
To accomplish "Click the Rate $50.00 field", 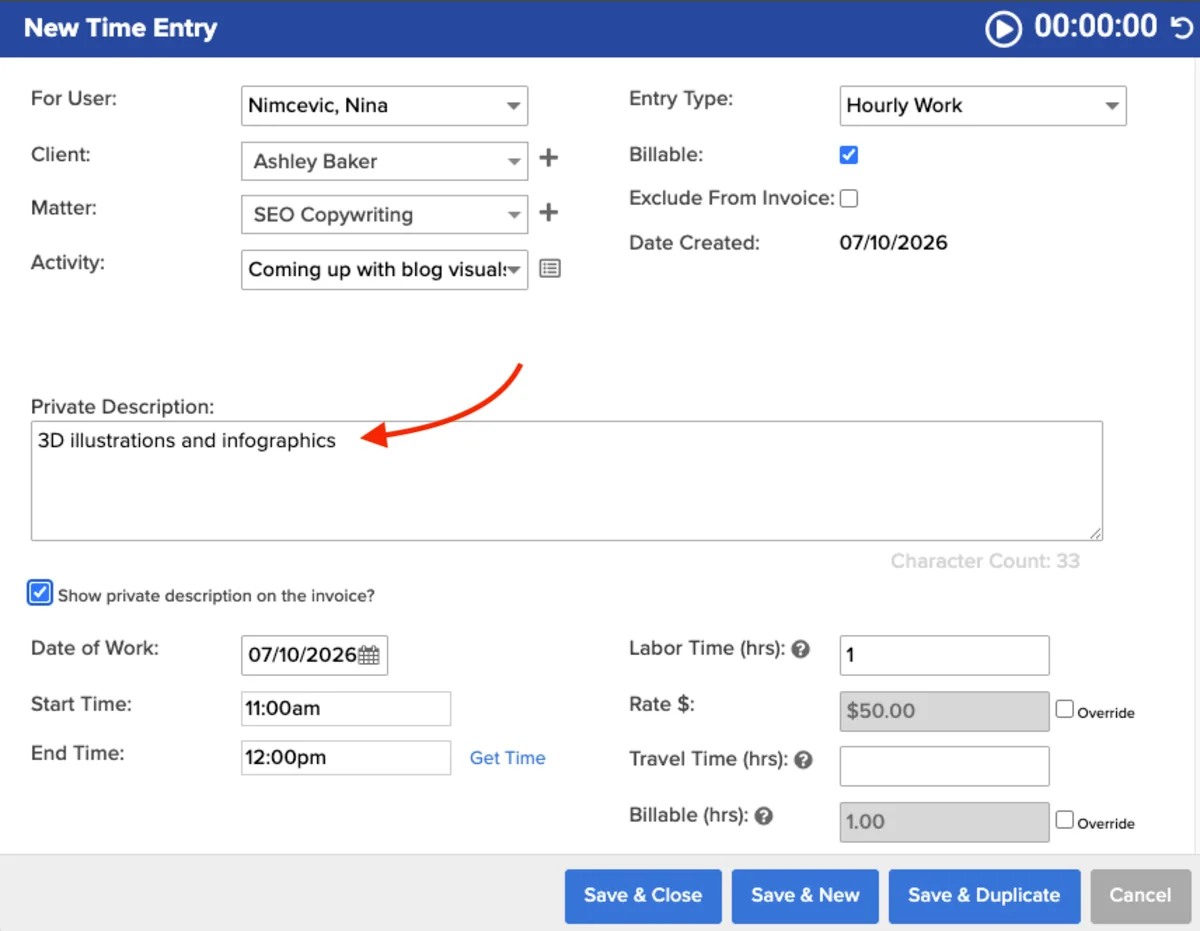I will click(x=945, y=711).
